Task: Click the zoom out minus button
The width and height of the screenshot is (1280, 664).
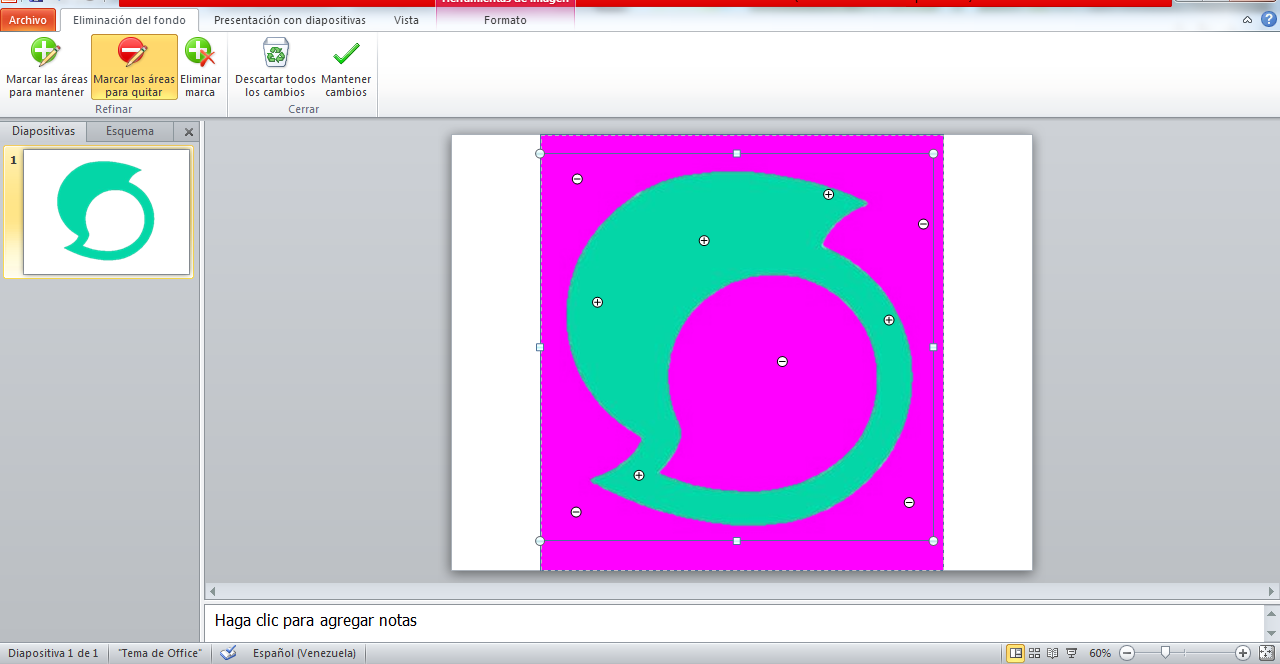Action: pyautogui.click(x=1127, y=653)
